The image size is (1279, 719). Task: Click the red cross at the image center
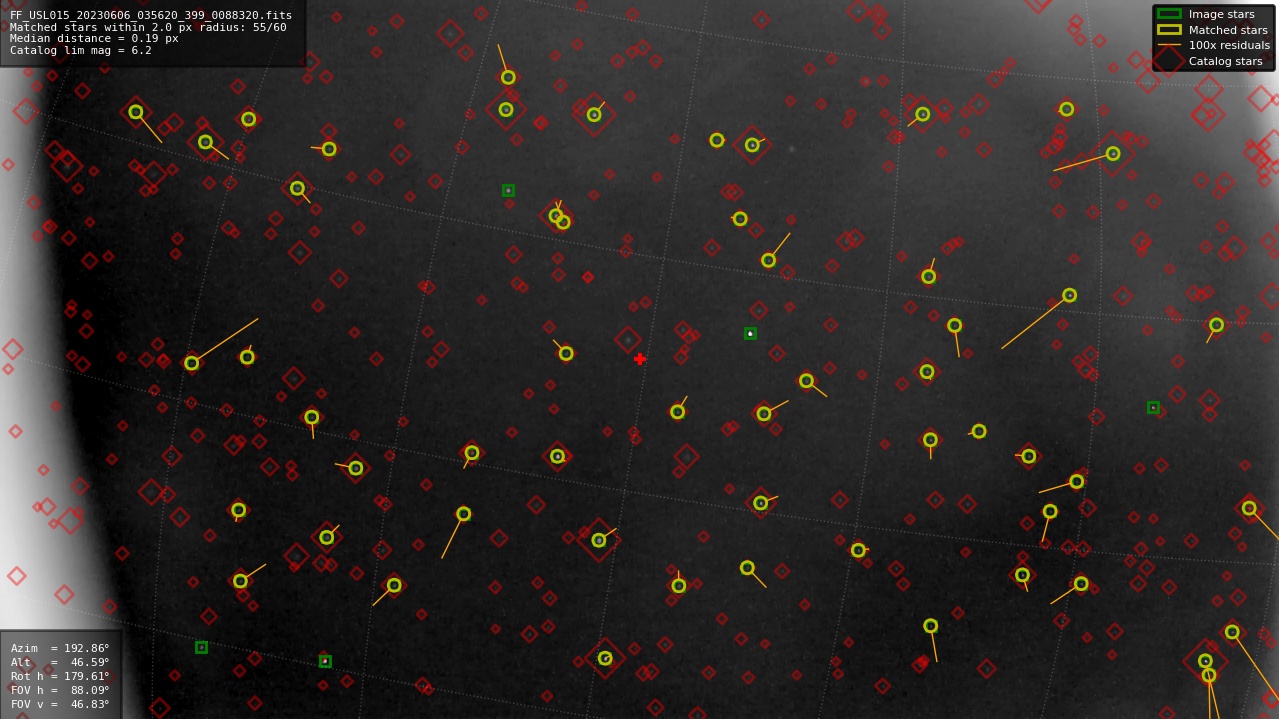coord(640,359)
